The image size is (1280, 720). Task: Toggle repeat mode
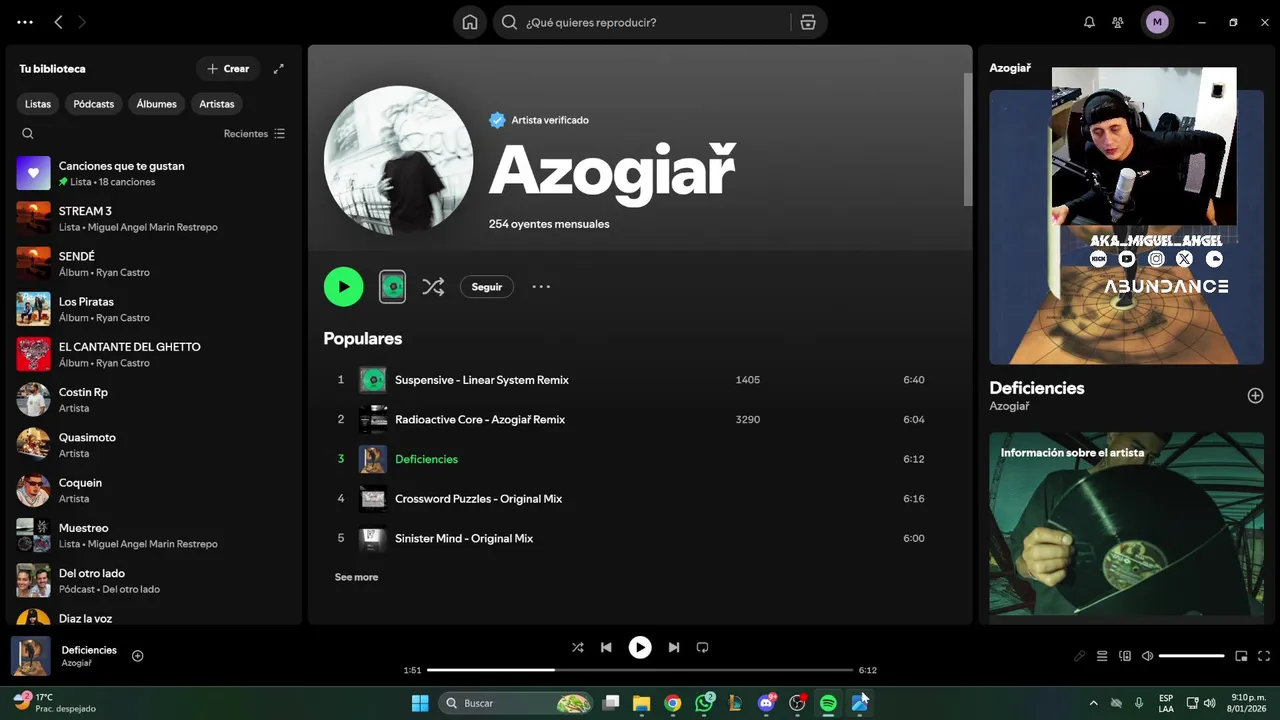point(702,647)
